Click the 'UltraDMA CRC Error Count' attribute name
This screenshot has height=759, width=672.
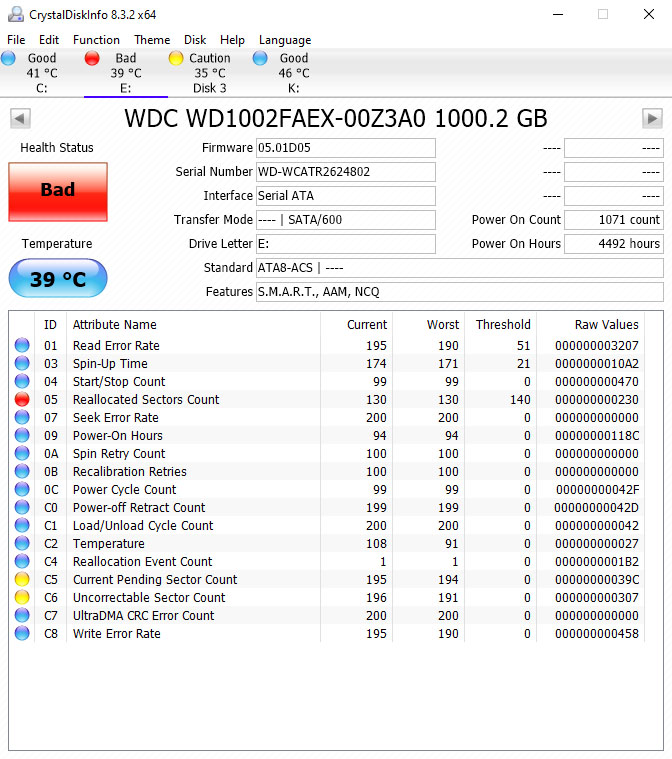click(x=143, y=615)
